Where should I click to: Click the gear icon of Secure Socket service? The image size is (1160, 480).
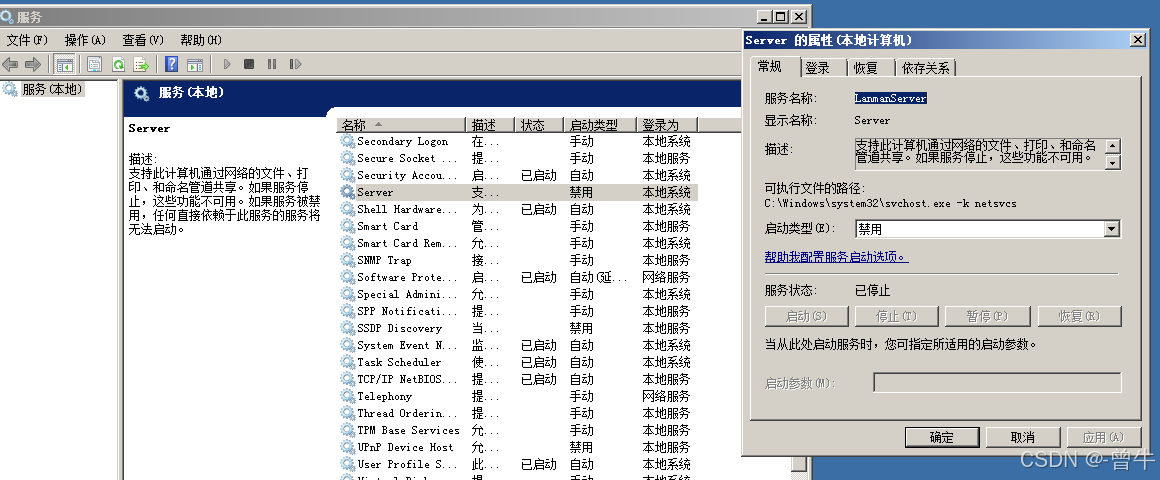tap(348, 158)
